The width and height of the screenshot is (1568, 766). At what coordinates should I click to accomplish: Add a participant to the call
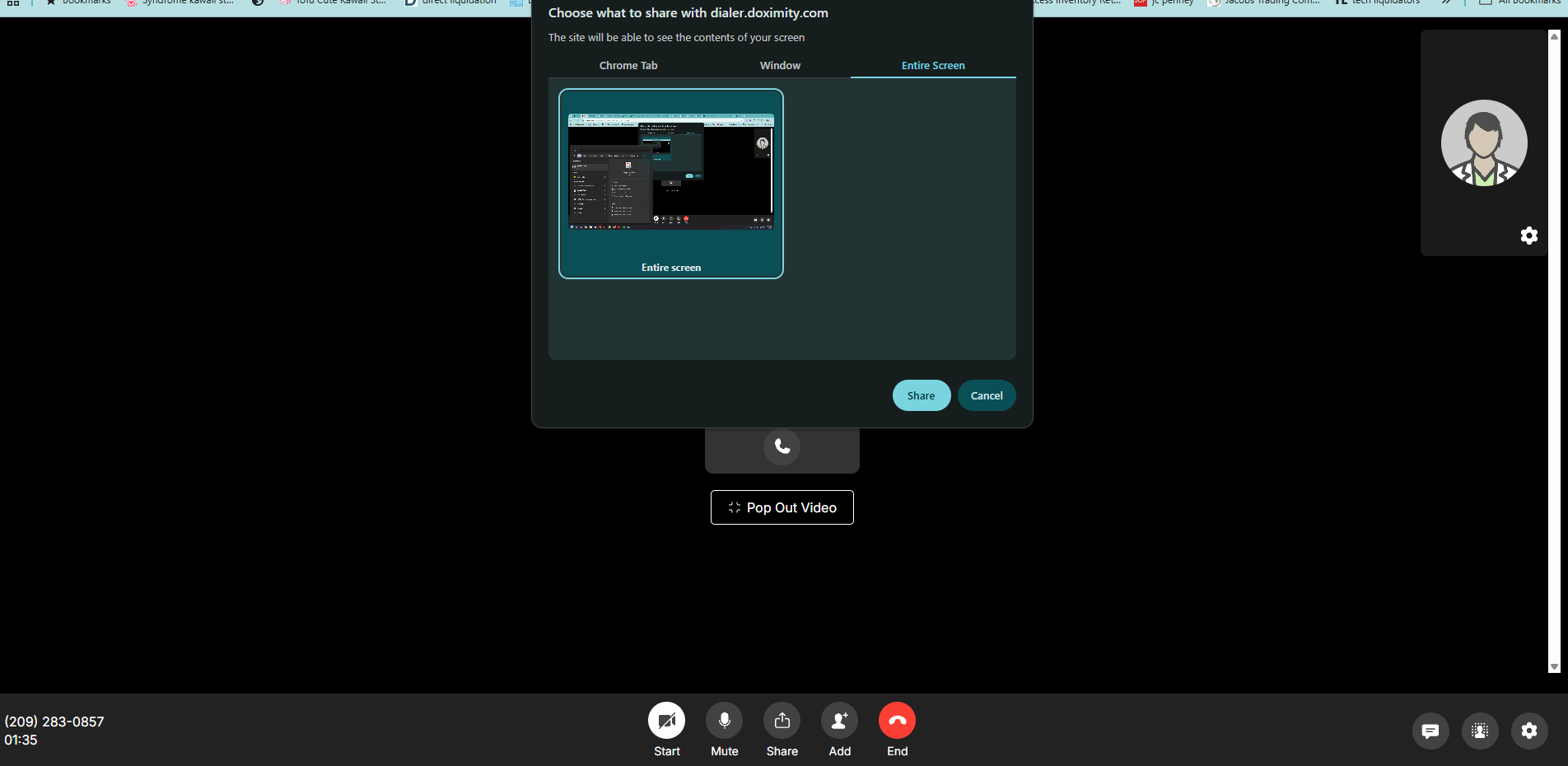click(x=839, y=721)
